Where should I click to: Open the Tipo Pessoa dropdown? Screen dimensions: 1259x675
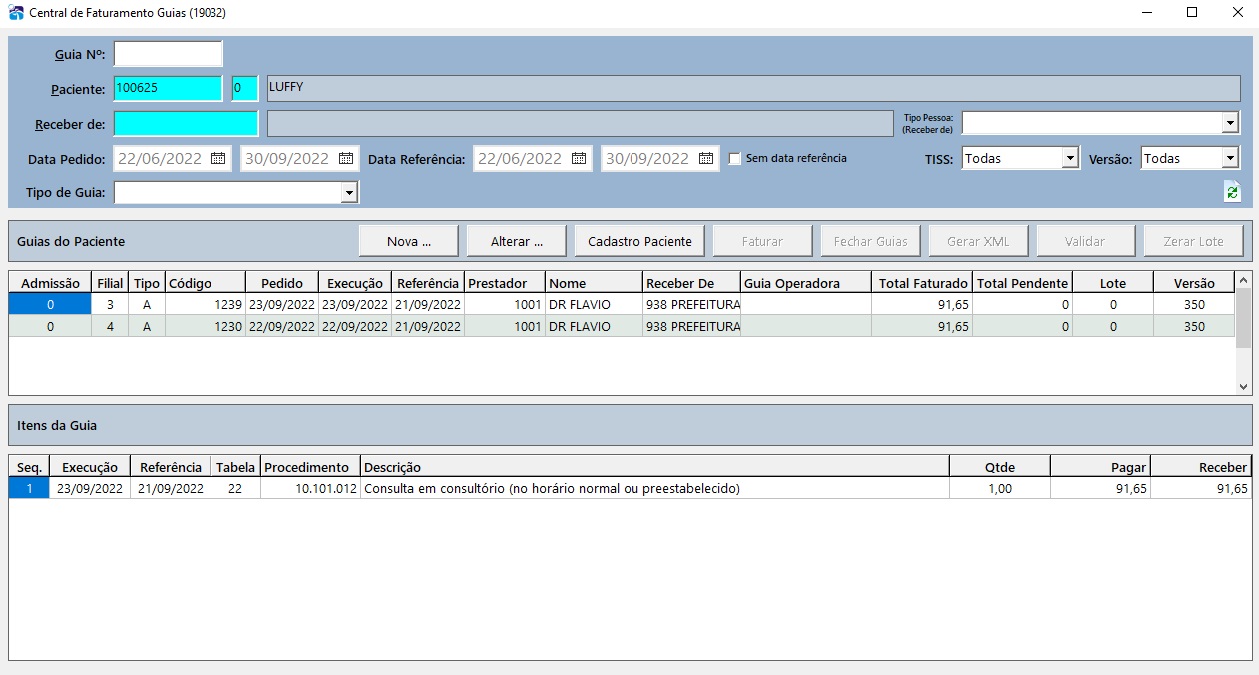tap(1230, 123)
